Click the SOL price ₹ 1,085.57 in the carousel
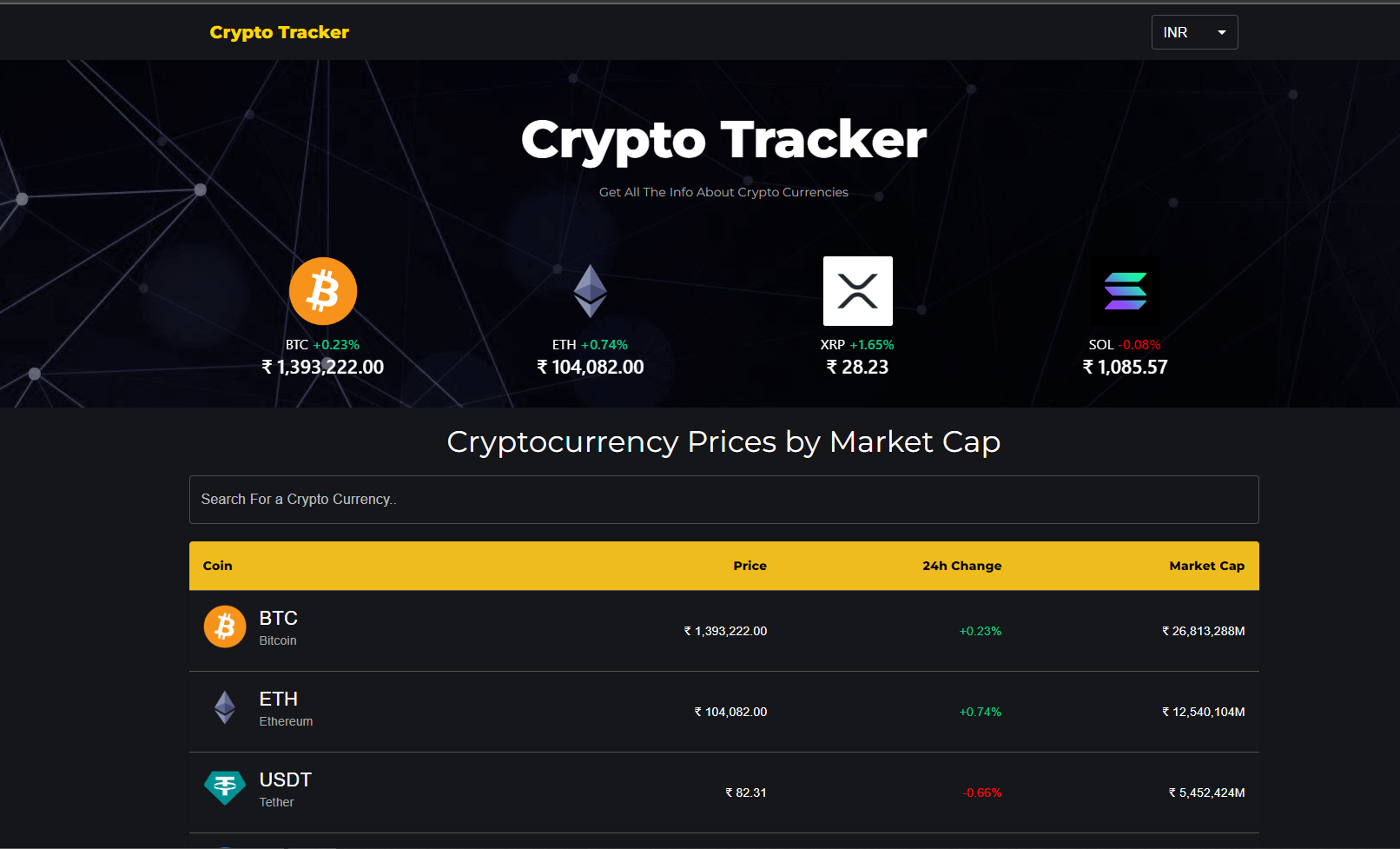 pyautogui.click(x=1125, y=368)
